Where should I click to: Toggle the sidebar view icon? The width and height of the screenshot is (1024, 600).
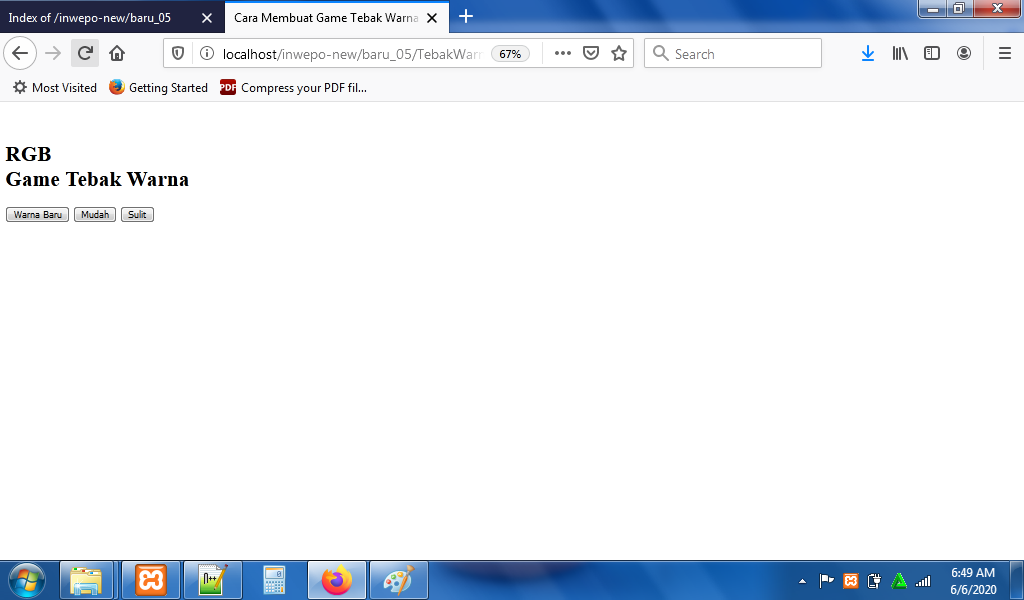932,54
